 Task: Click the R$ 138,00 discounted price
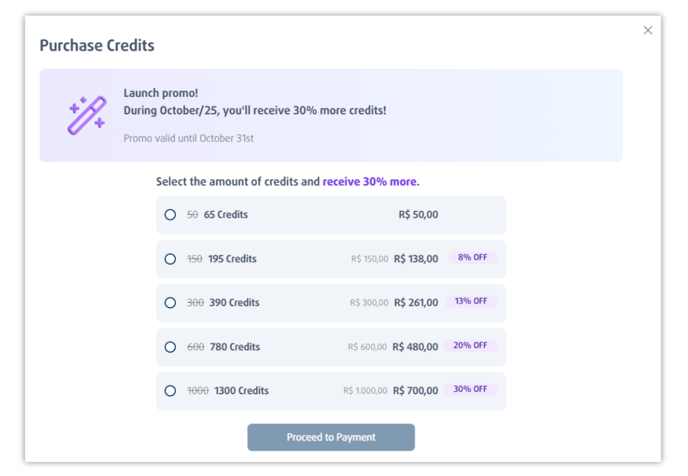(416, 259)
